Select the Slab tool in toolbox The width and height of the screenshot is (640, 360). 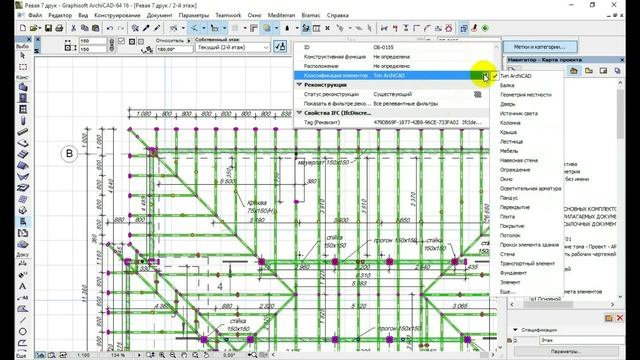[x=23, y=143]
